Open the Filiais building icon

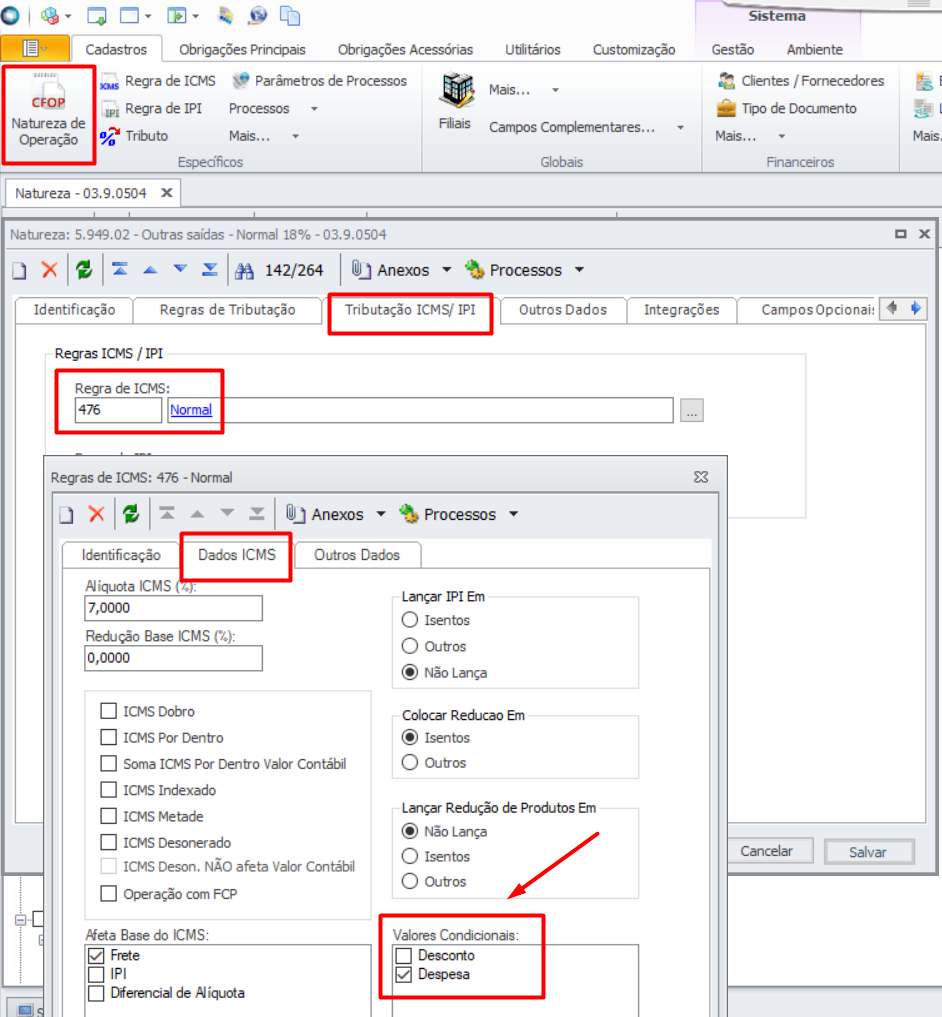coord(456,91)
